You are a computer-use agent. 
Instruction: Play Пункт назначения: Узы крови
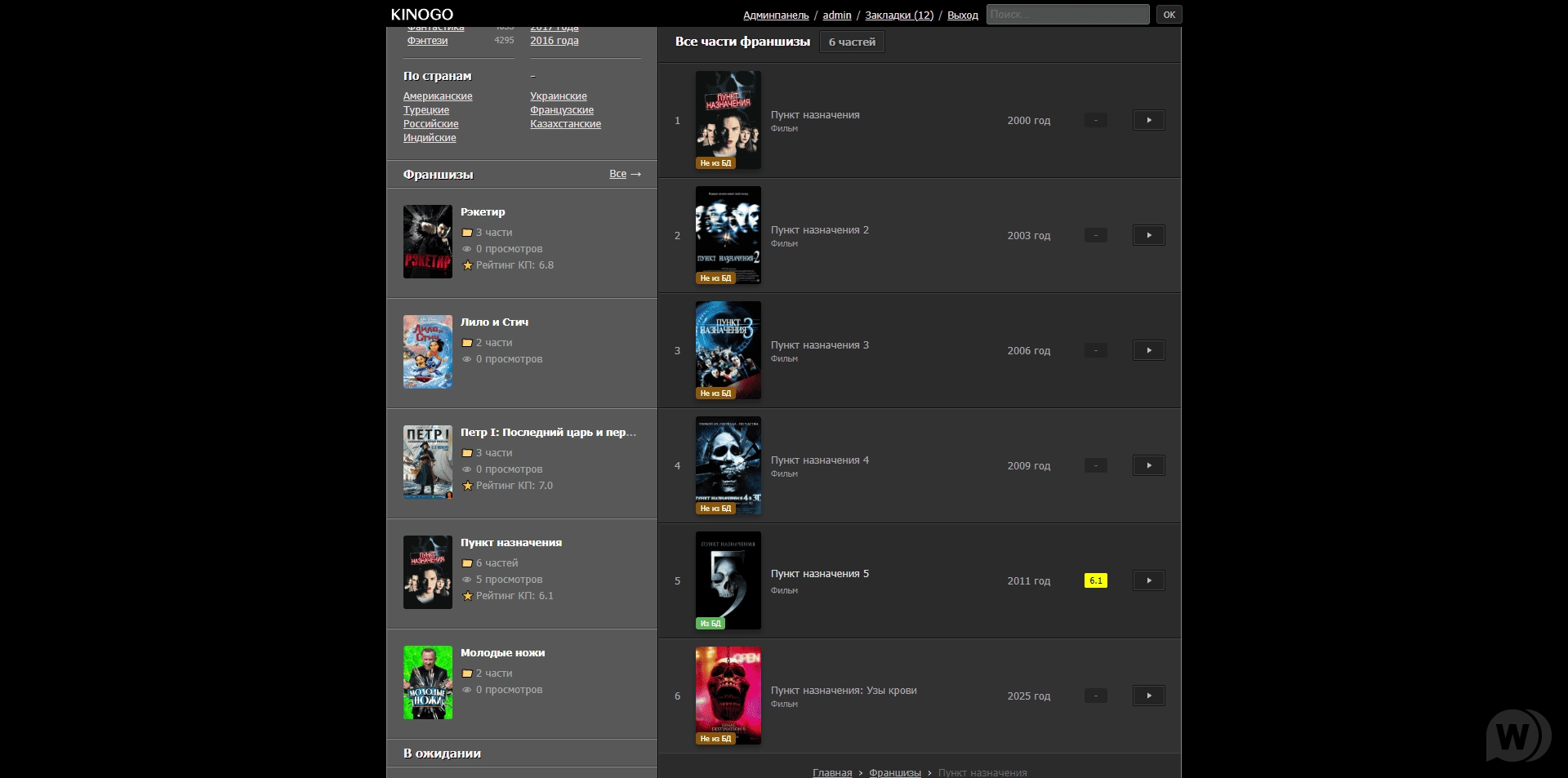pyautogui.click(x=1148, y=696)
